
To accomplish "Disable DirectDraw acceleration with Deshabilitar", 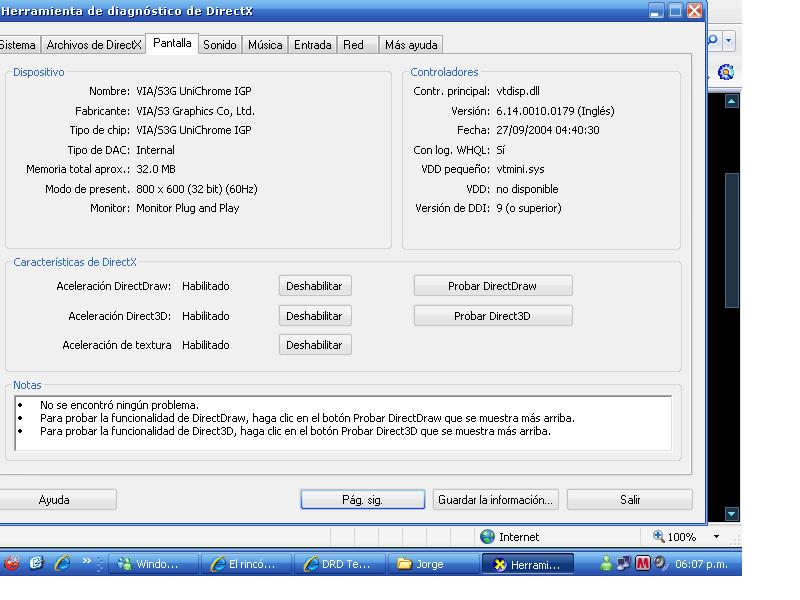I will (315, 286).
